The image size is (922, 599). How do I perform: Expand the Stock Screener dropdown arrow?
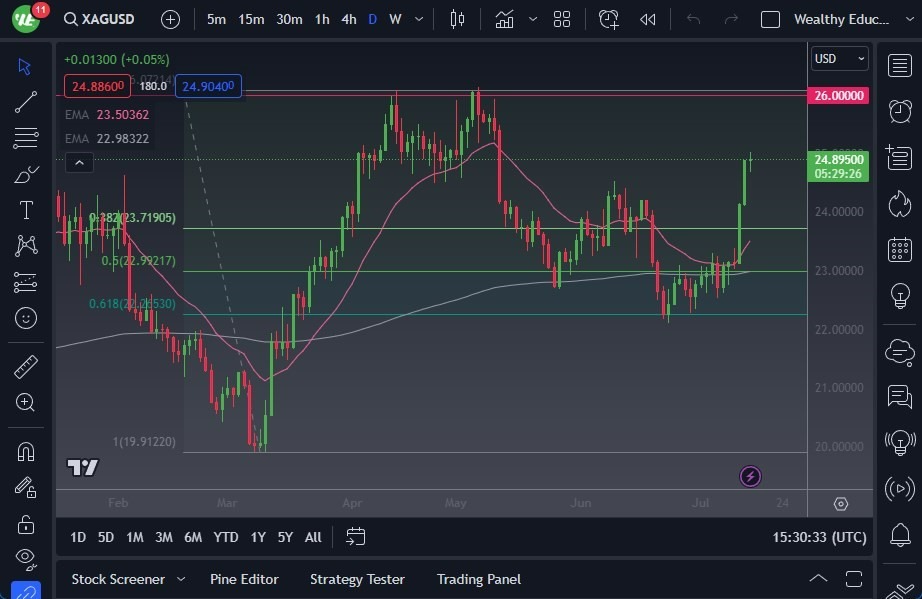point(181,579)
